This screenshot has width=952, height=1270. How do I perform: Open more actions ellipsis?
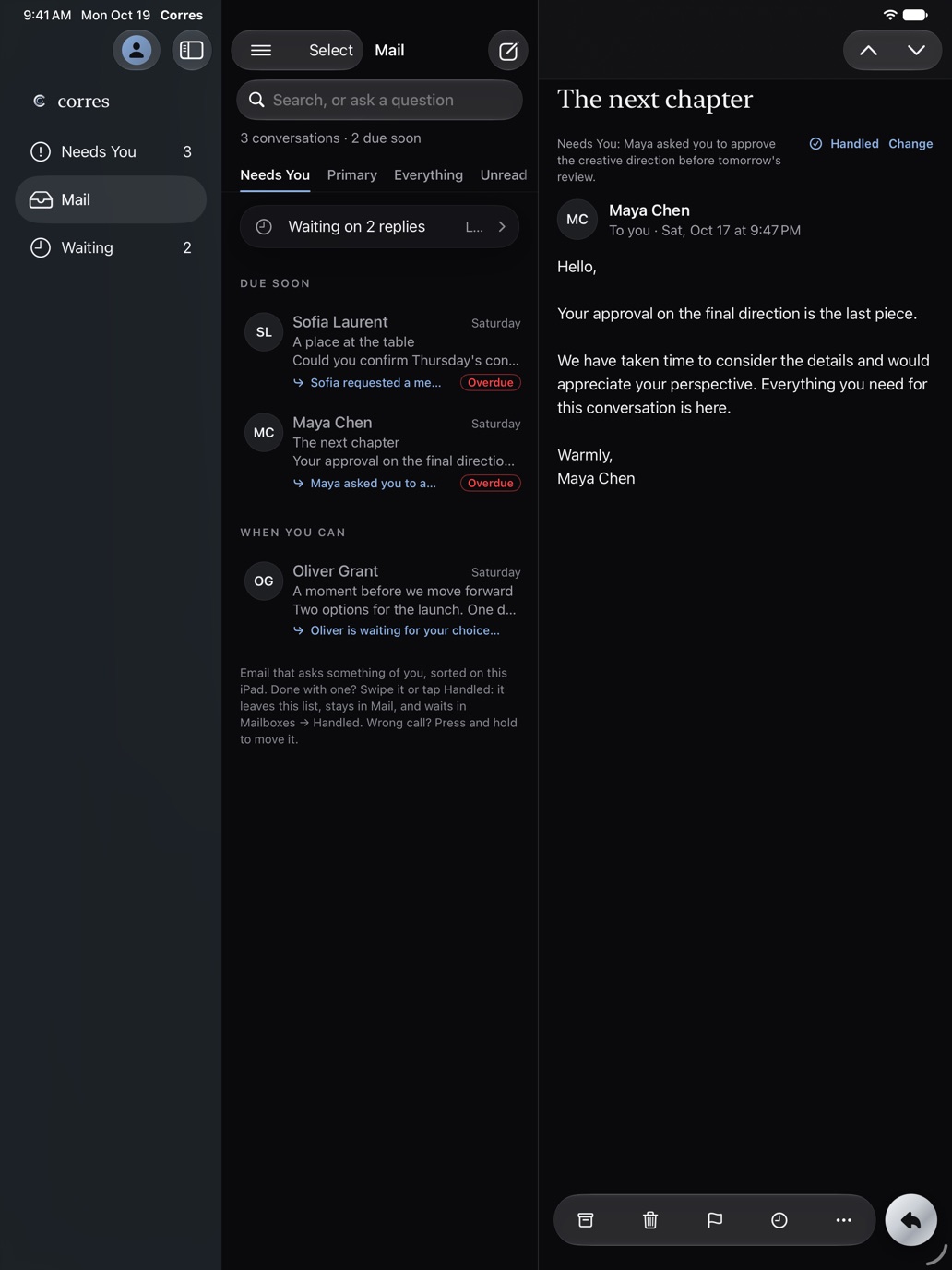coord(844,1220)
